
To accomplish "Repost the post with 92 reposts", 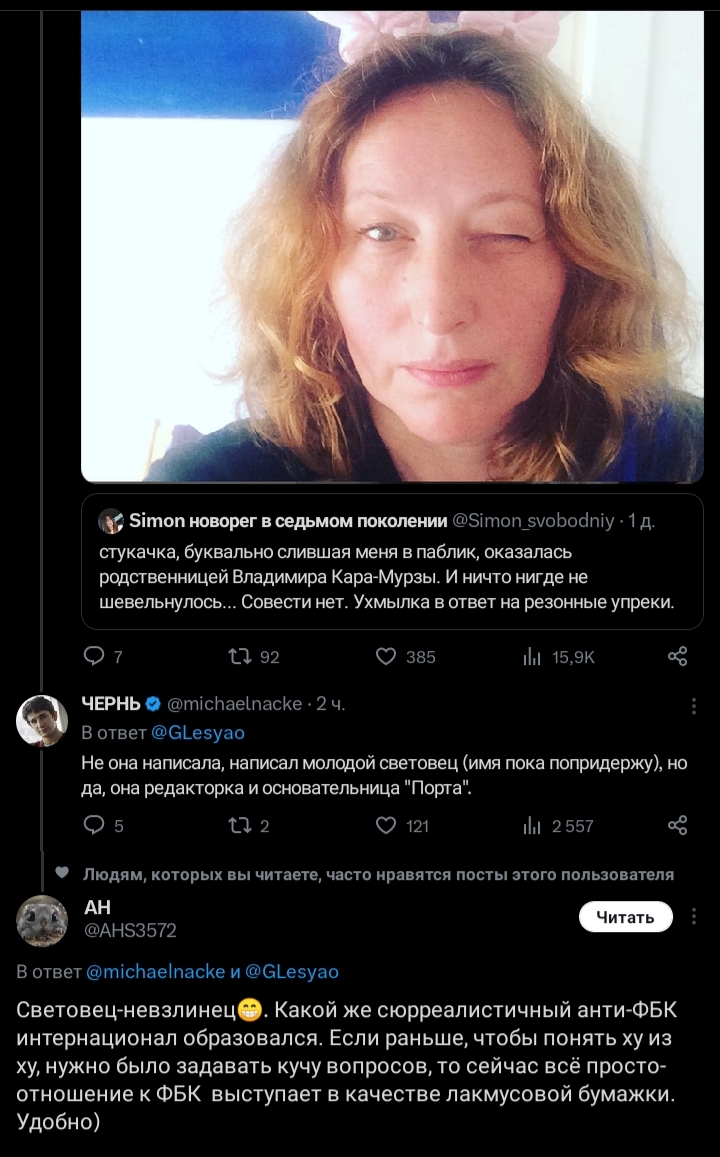I will coord(239,656).
